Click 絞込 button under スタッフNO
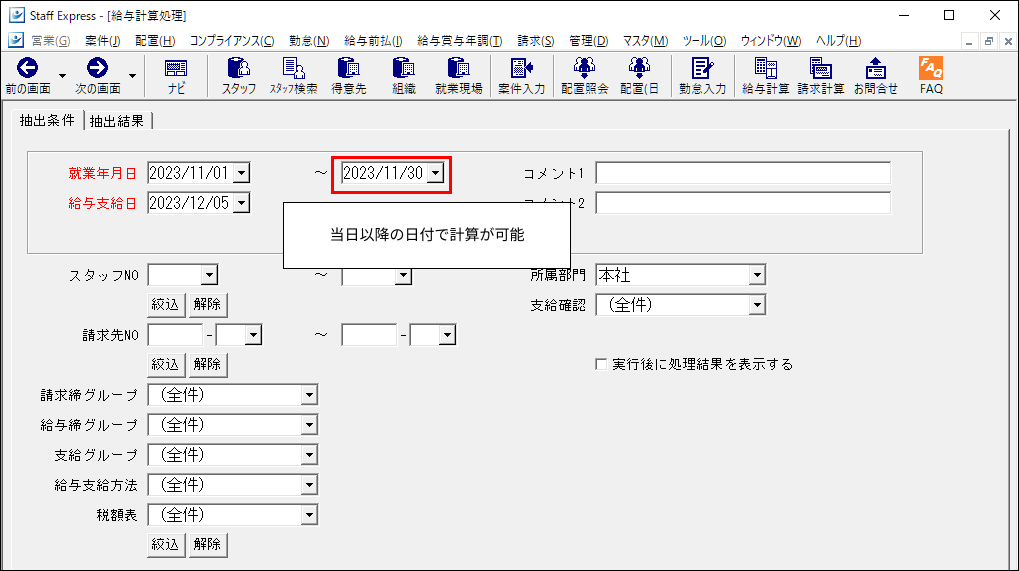 (x=165, y=305)
